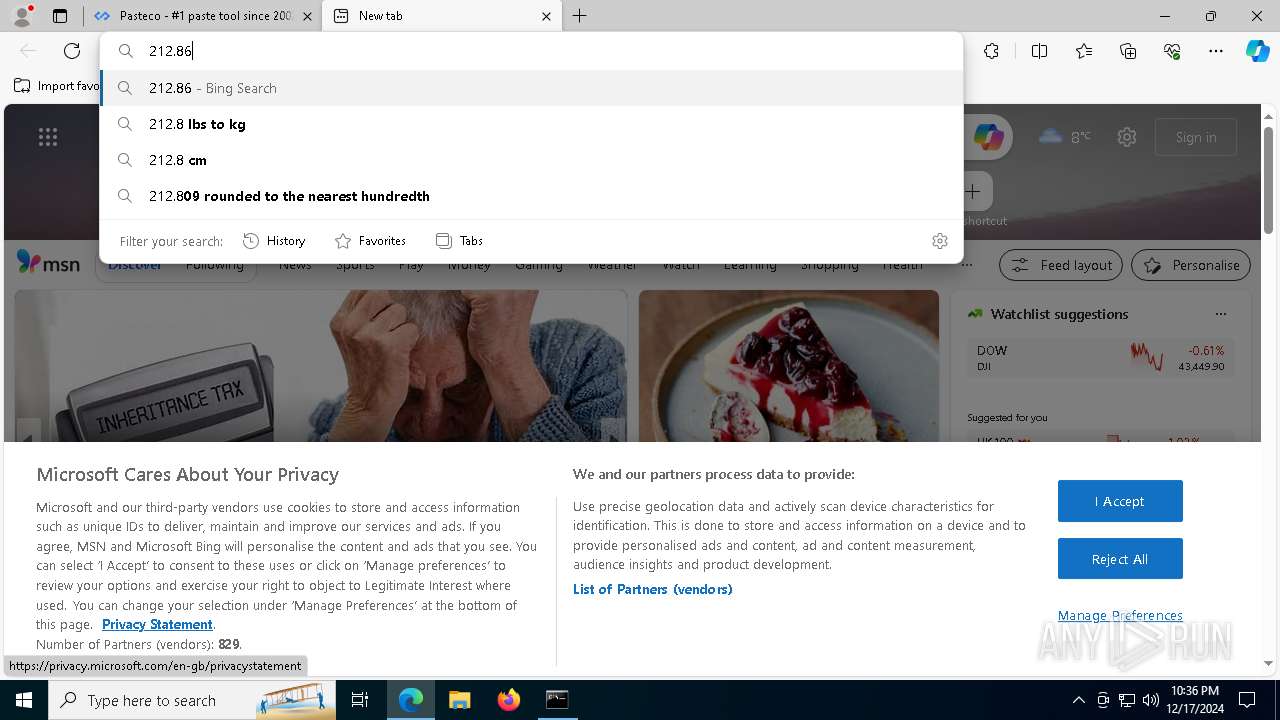Open Copilot icon on the new tab page
The width and height of the screenshot is (1280, 720).
coord(988,137)
